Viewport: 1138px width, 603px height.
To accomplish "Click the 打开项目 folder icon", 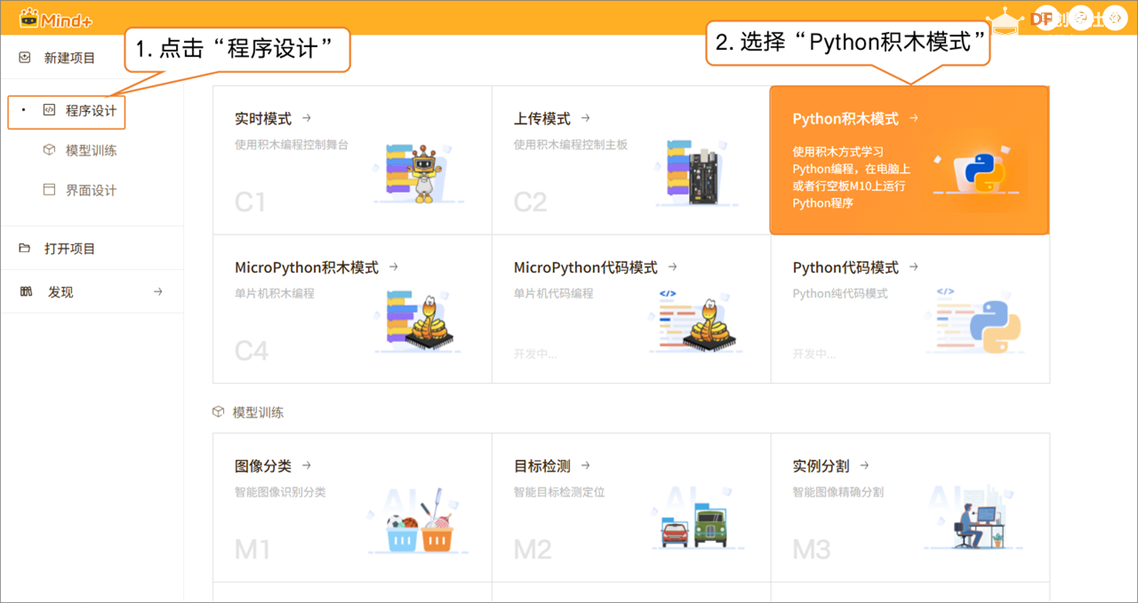I will 23,247.
